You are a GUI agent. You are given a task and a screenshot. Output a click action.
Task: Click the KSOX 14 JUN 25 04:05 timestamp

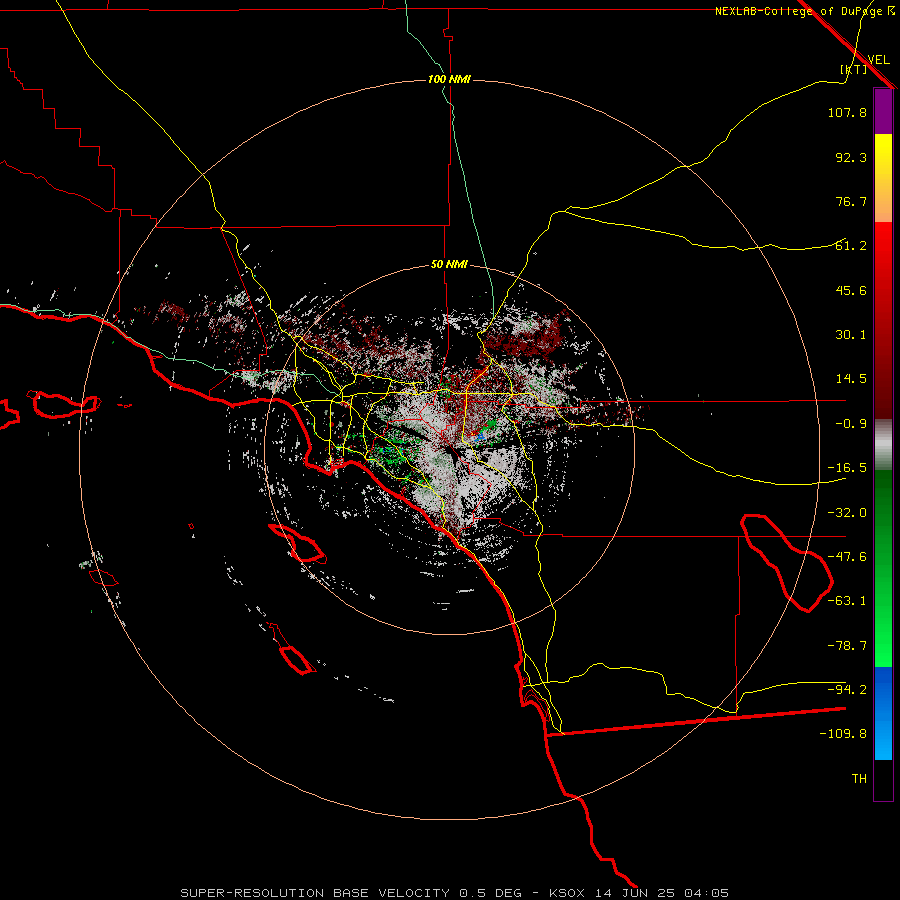coord(639,893)
